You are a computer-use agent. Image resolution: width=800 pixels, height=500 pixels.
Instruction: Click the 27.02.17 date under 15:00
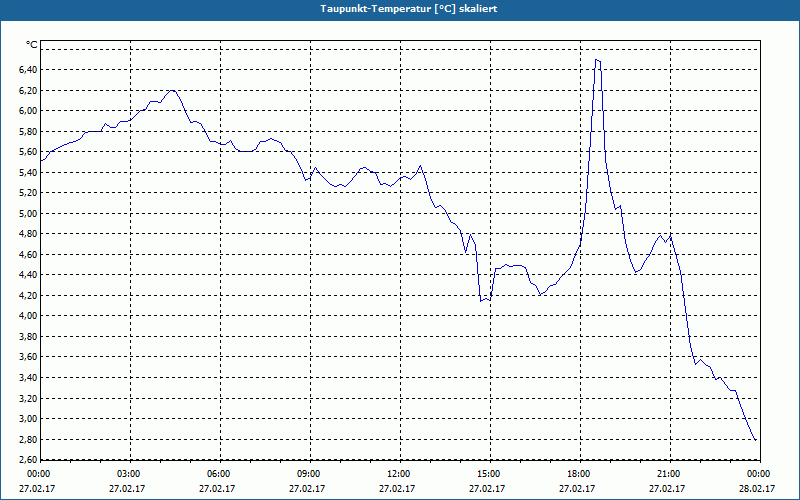coord(487,488)
